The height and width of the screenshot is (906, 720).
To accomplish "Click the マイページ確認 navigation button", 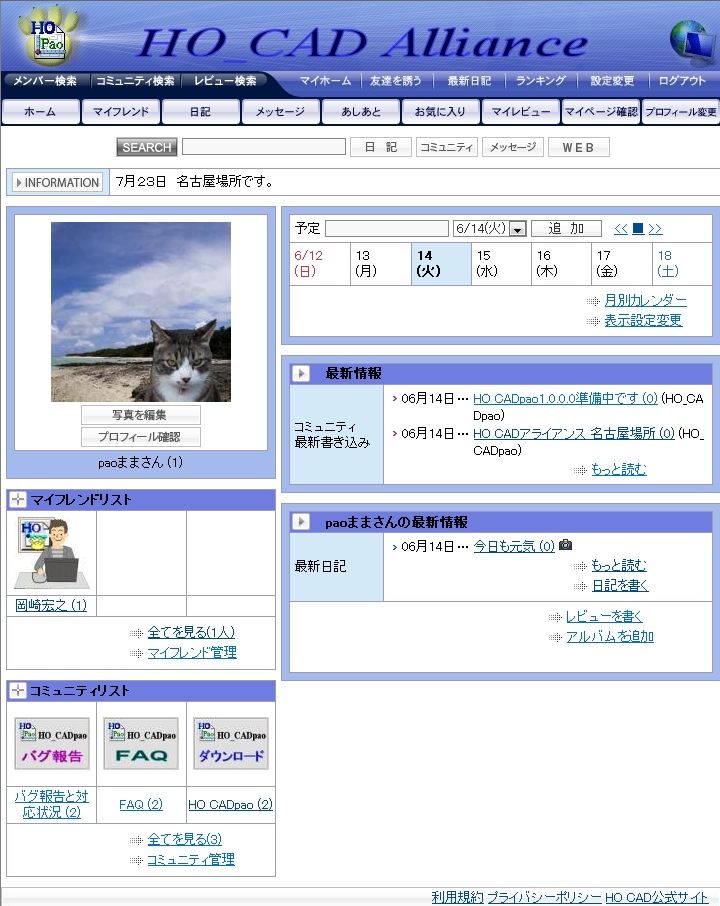I will 600,112.
